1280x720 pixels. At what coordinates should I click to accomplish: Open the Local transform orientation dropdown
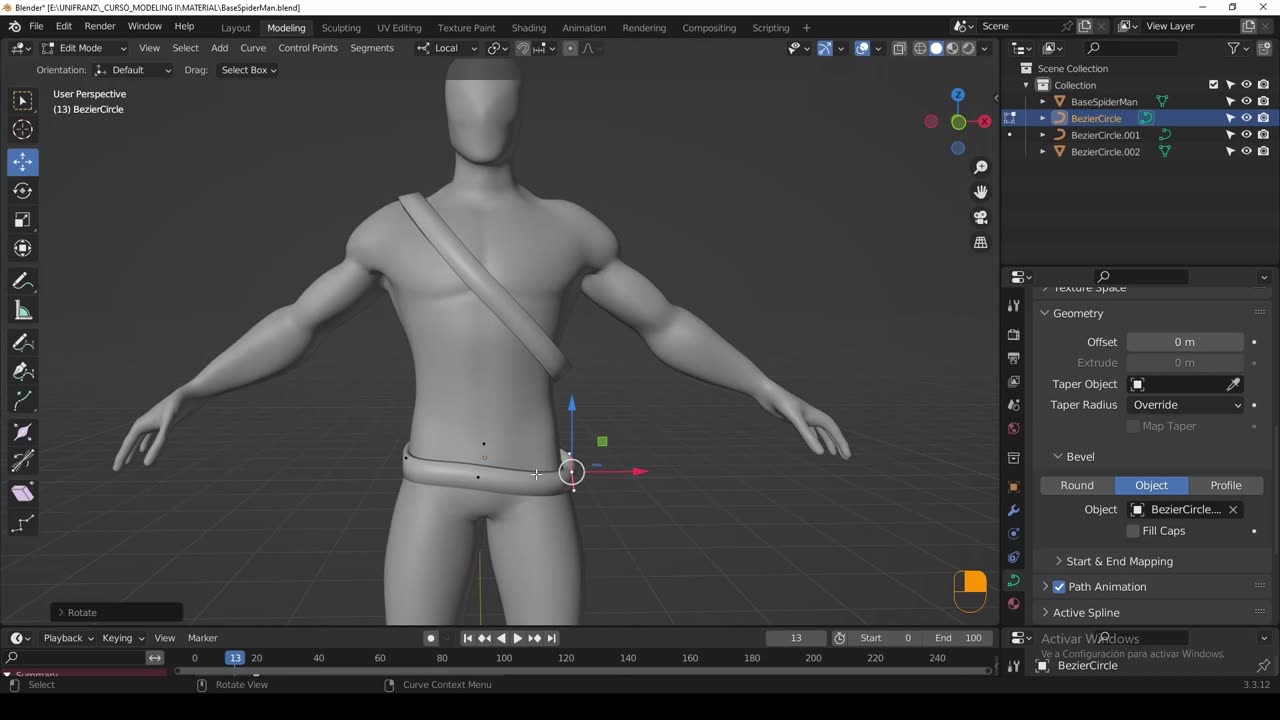[447, 48]
